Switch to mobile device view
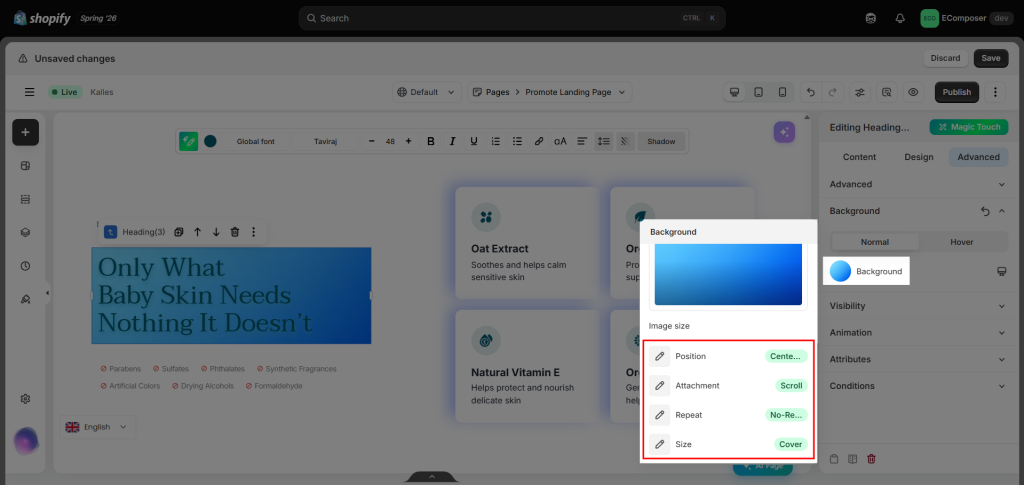Viewport: 1024px width, 485px height. pos(782,92)
